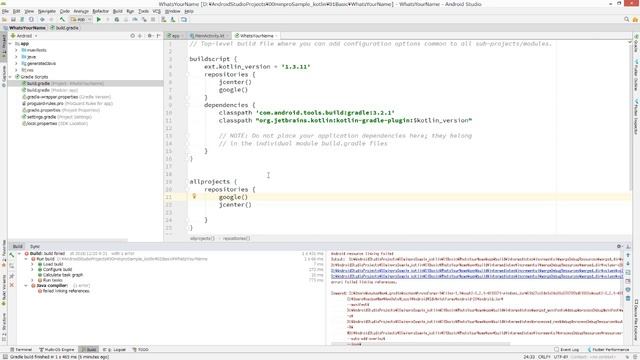Expand the Load build node
The width and height of the screenshot is (640, 360).
click(x=33, y=264)
